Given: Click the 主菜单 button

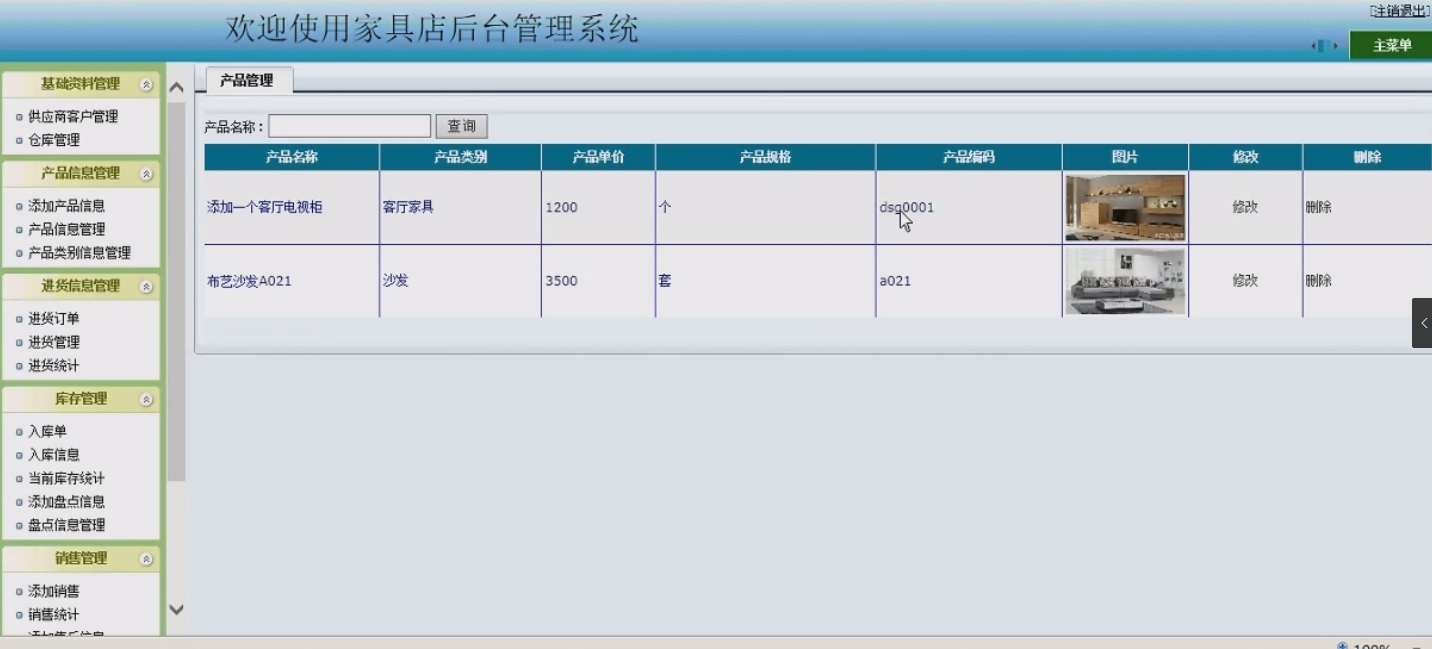Looking at the screenshot, I should click(x=1391, y=46).
